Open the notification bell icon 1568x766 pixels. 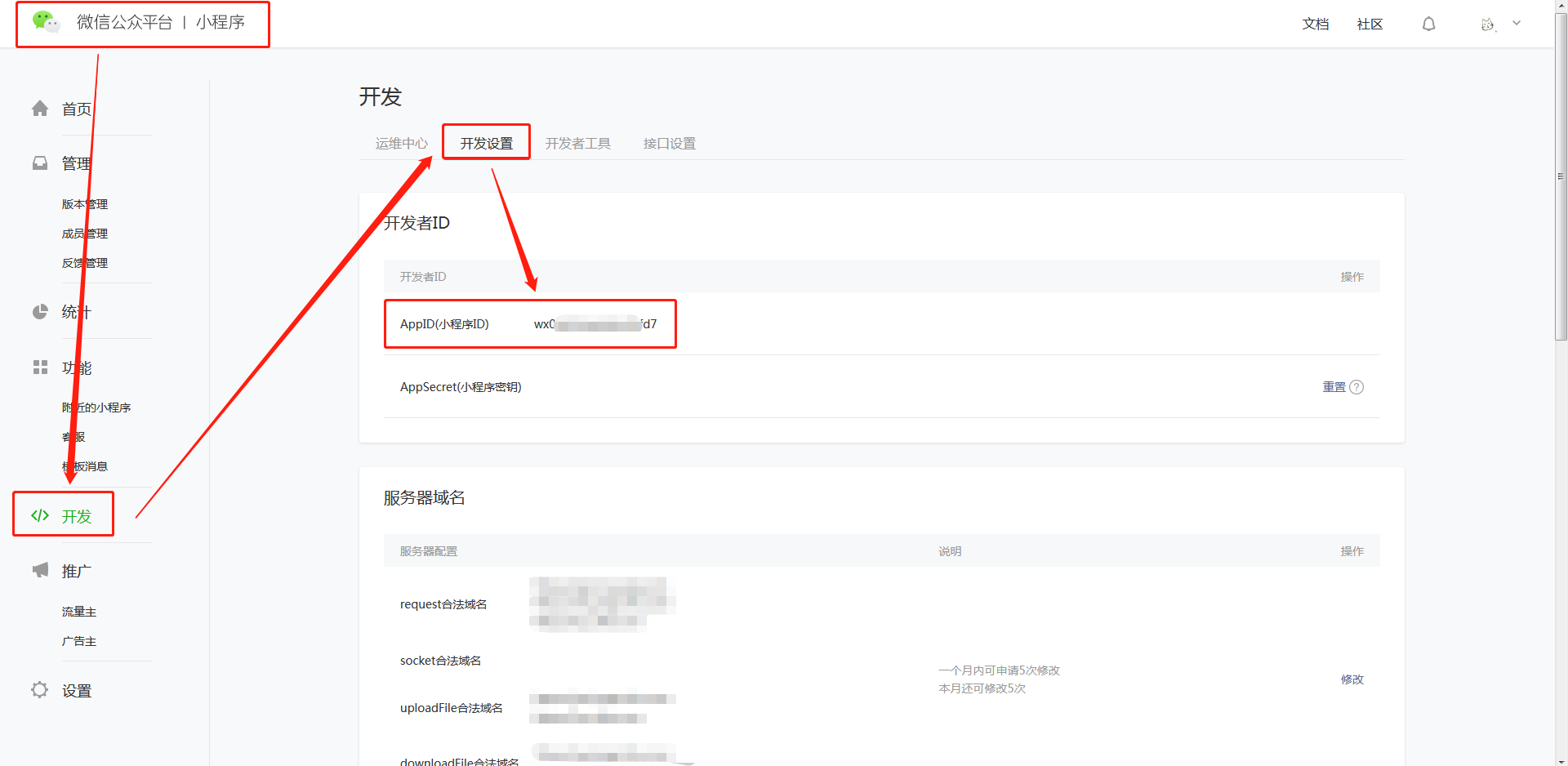[x=1428, y=24]
